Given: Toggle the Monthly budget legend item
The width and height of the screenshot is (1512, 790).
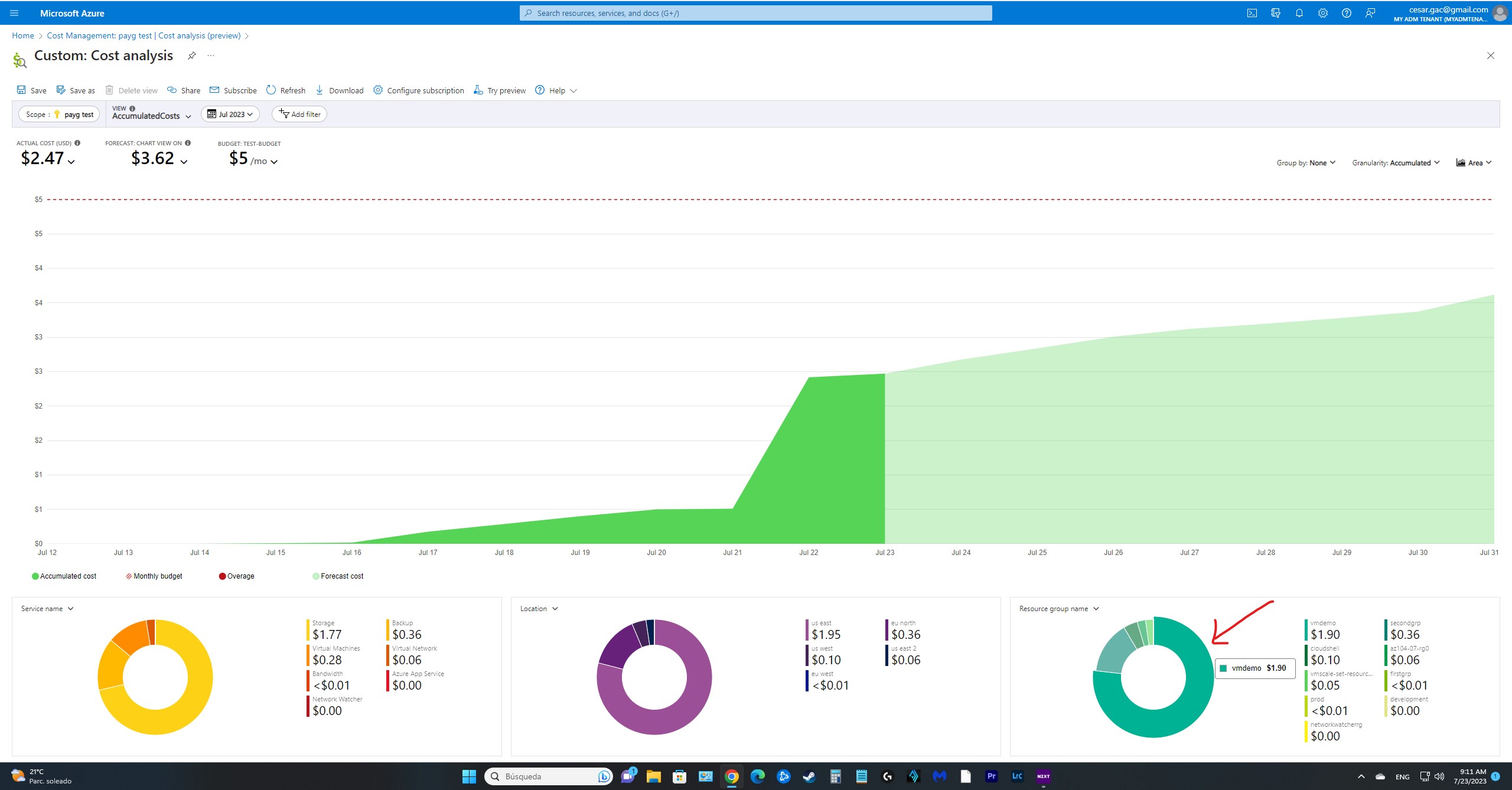Looking at the screenshot, I should click(x=154, y=576).
